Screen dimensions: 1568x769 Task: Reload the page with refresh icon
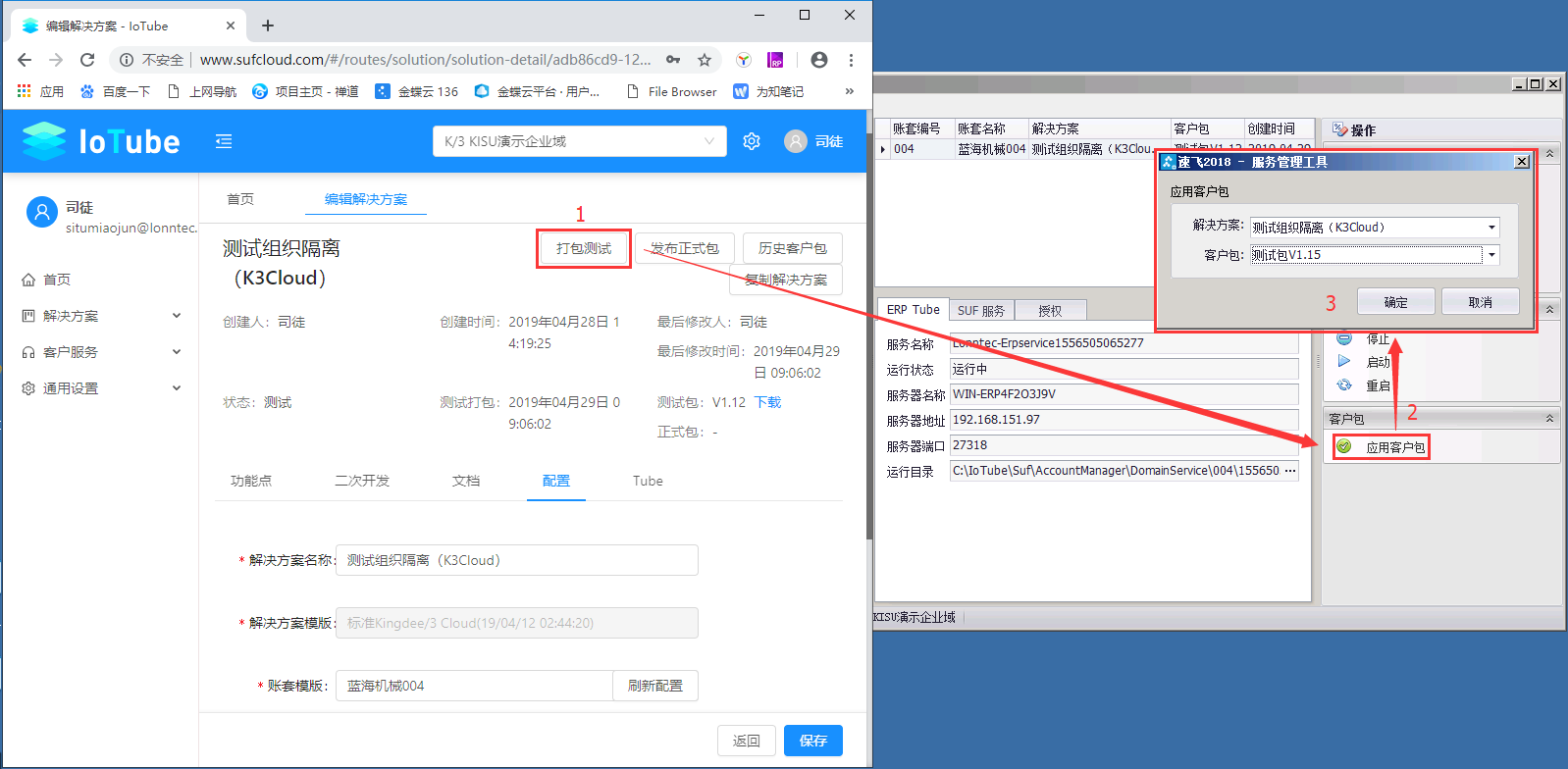[x=87, y=60]
